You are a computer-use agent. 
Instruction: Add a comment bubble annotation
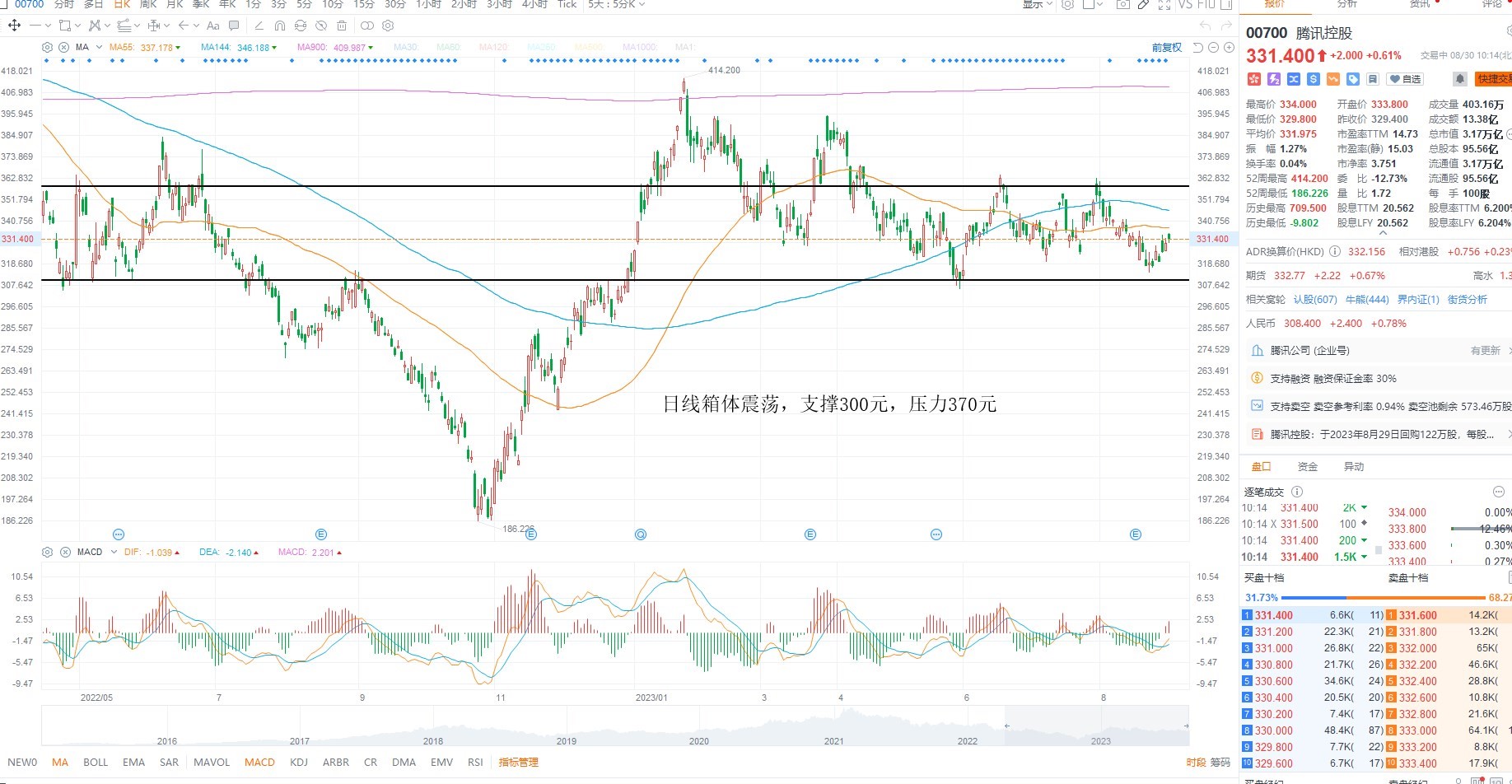click(x=234, y=26)
